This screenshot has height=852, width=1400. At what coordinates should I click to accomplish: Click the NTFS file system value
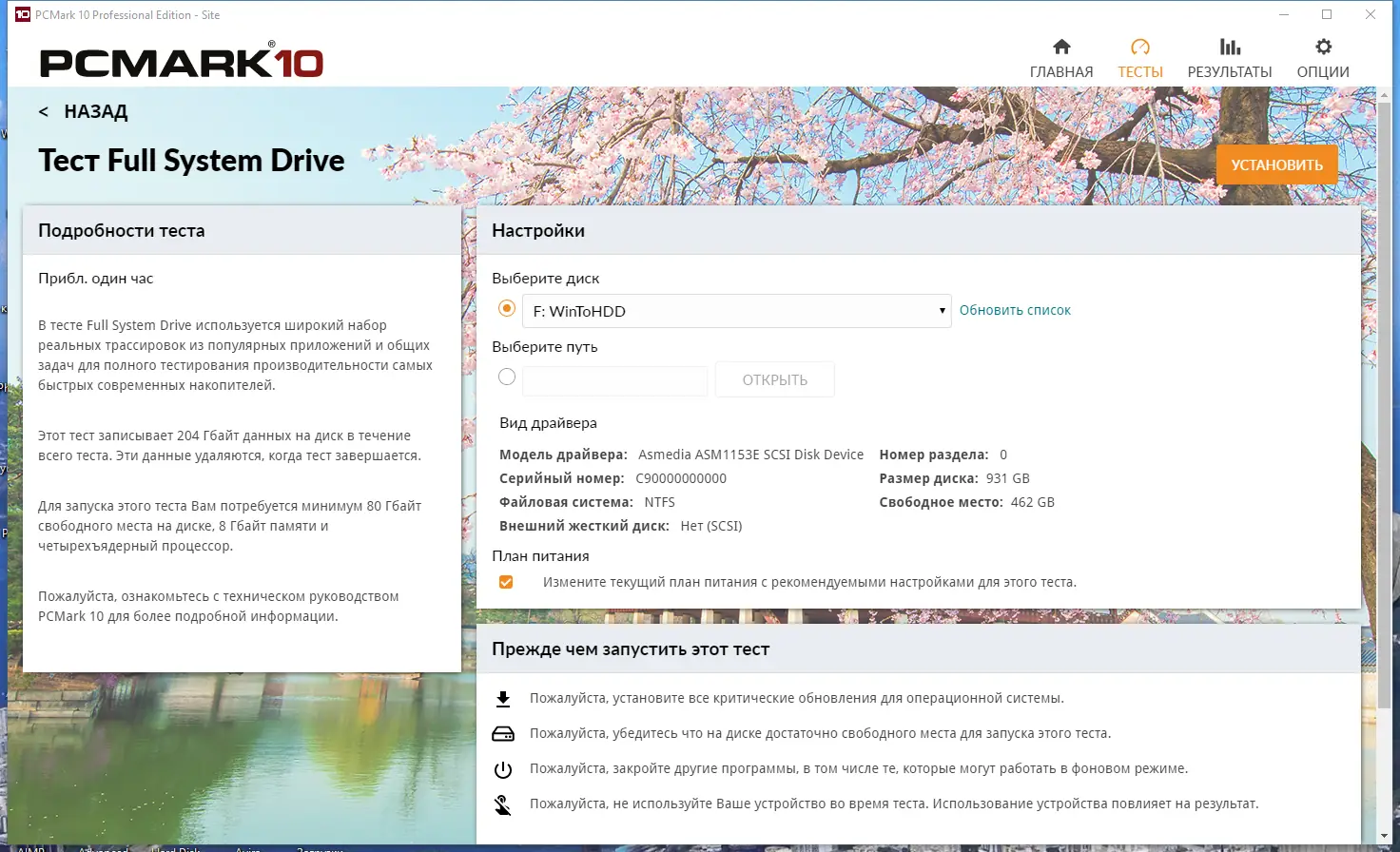pos(659,502)
